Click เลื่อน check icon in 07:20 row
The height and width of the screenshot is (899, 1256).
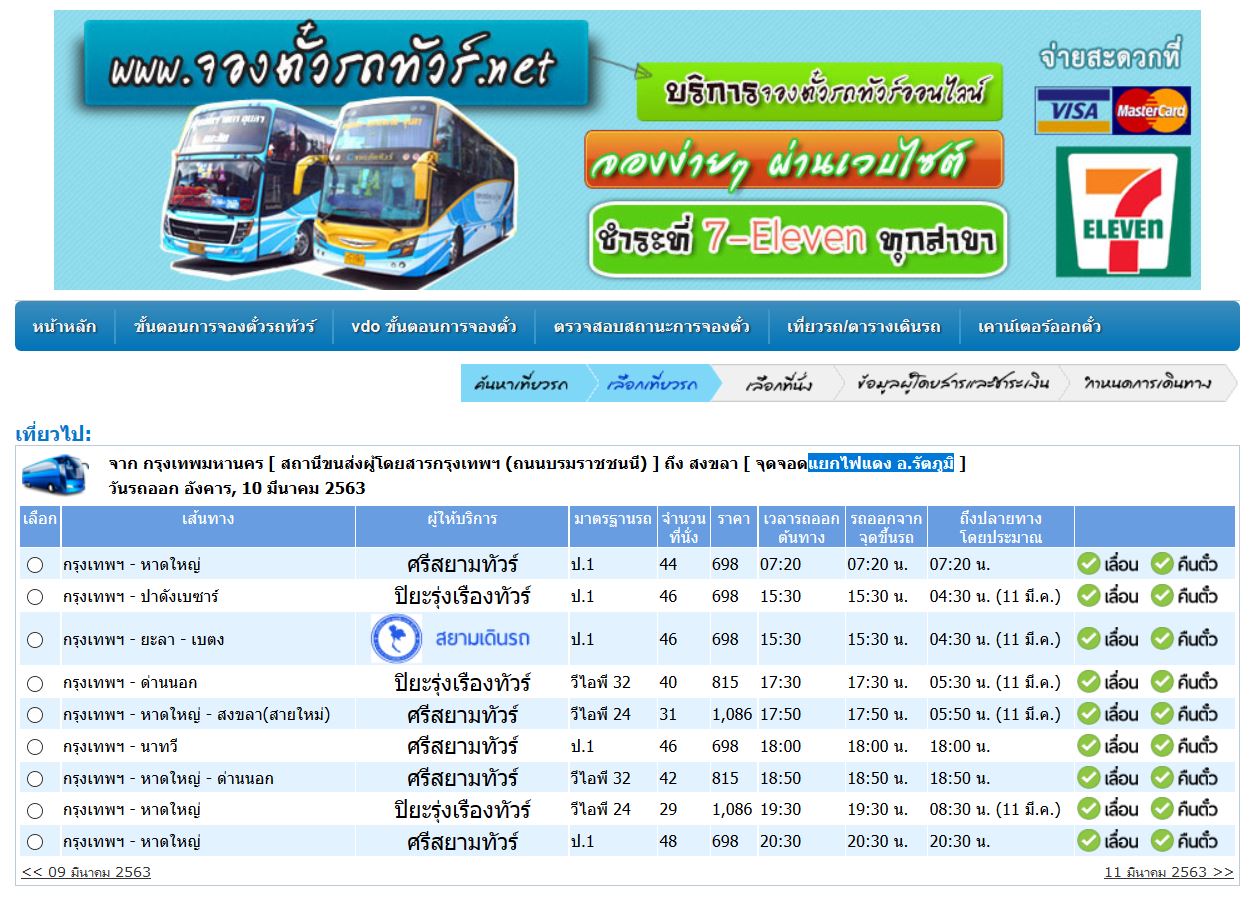(1088, 564)
